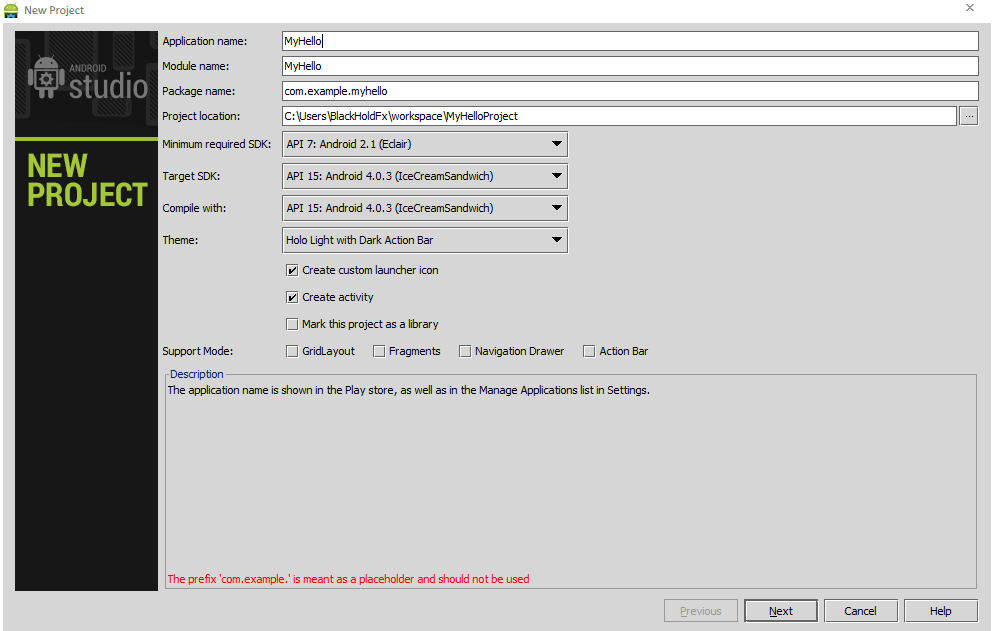Image resolution: width=995 pixels, height=631 pixels.
Task: Expand the Theme dropdown
Action: tap(425, 240)
